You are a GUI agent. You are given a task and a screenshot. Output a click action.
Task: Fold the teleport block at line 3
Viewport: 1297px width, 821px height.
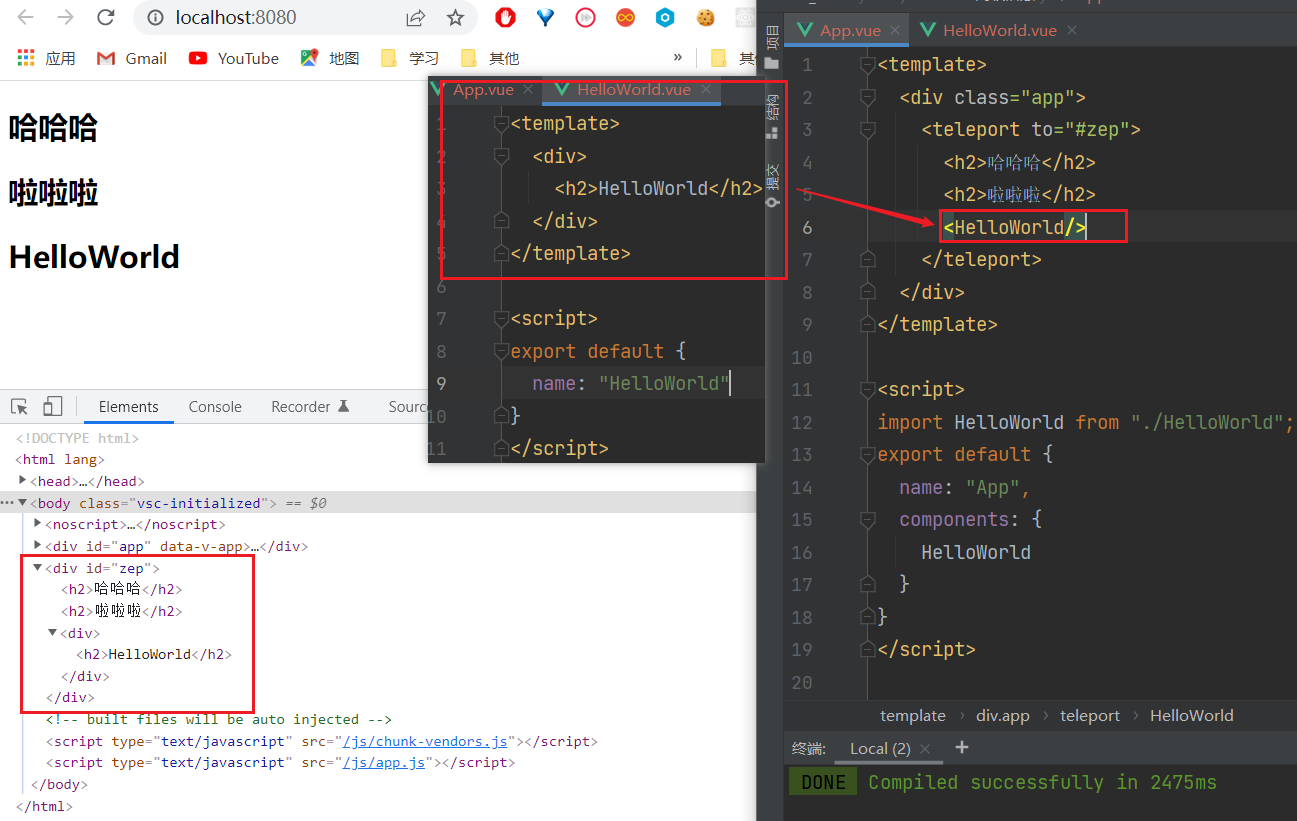867,130
